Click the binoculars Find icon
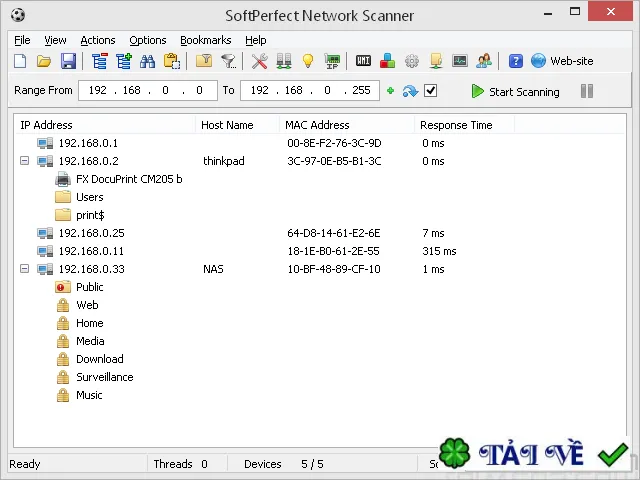The width and height of the screenshot is (640, 480). click(x=147, y=61)
